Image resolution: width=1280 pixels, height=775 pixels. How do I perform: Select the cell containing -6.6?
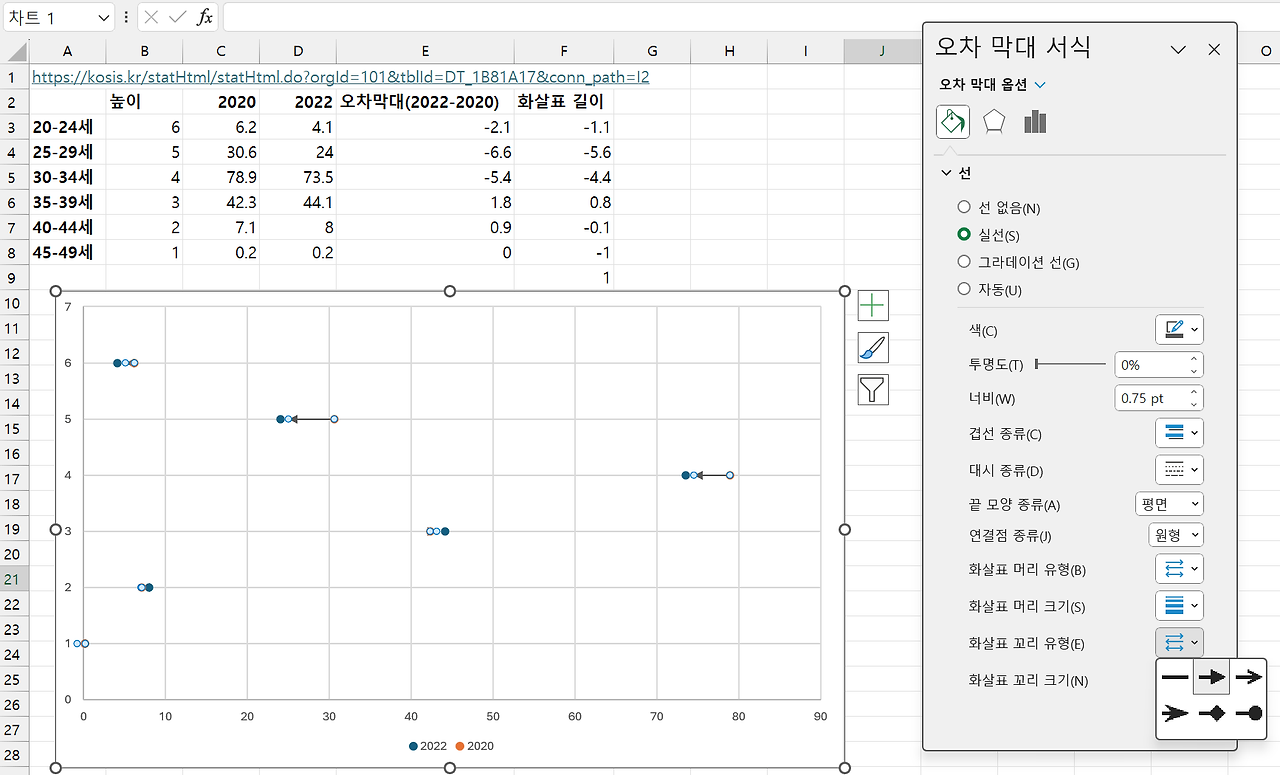click(425, 152)
